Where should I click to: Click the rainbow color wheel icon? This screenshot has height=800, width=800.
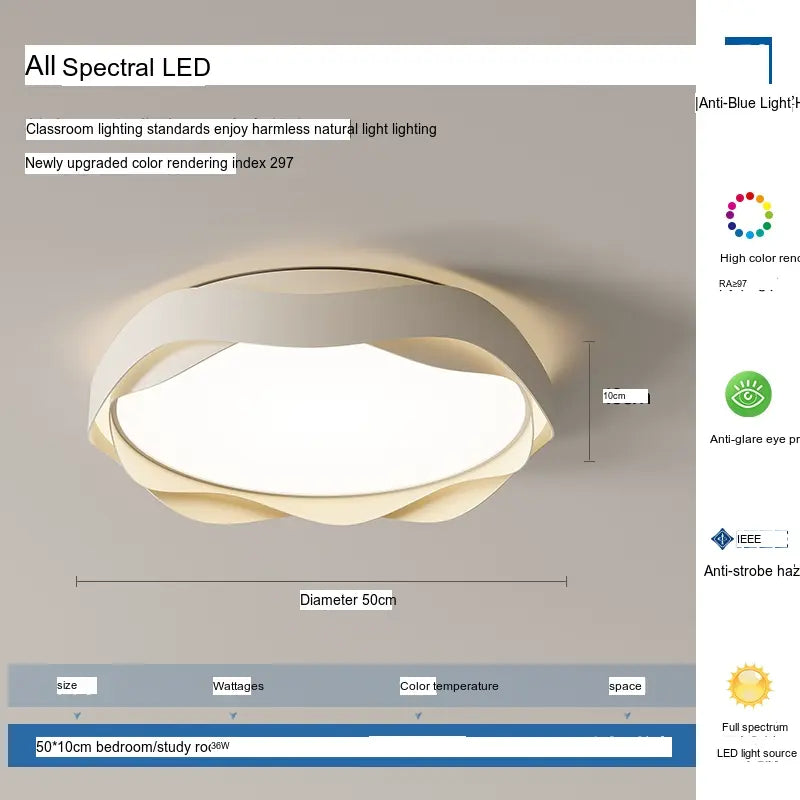[x=749, y=215]
